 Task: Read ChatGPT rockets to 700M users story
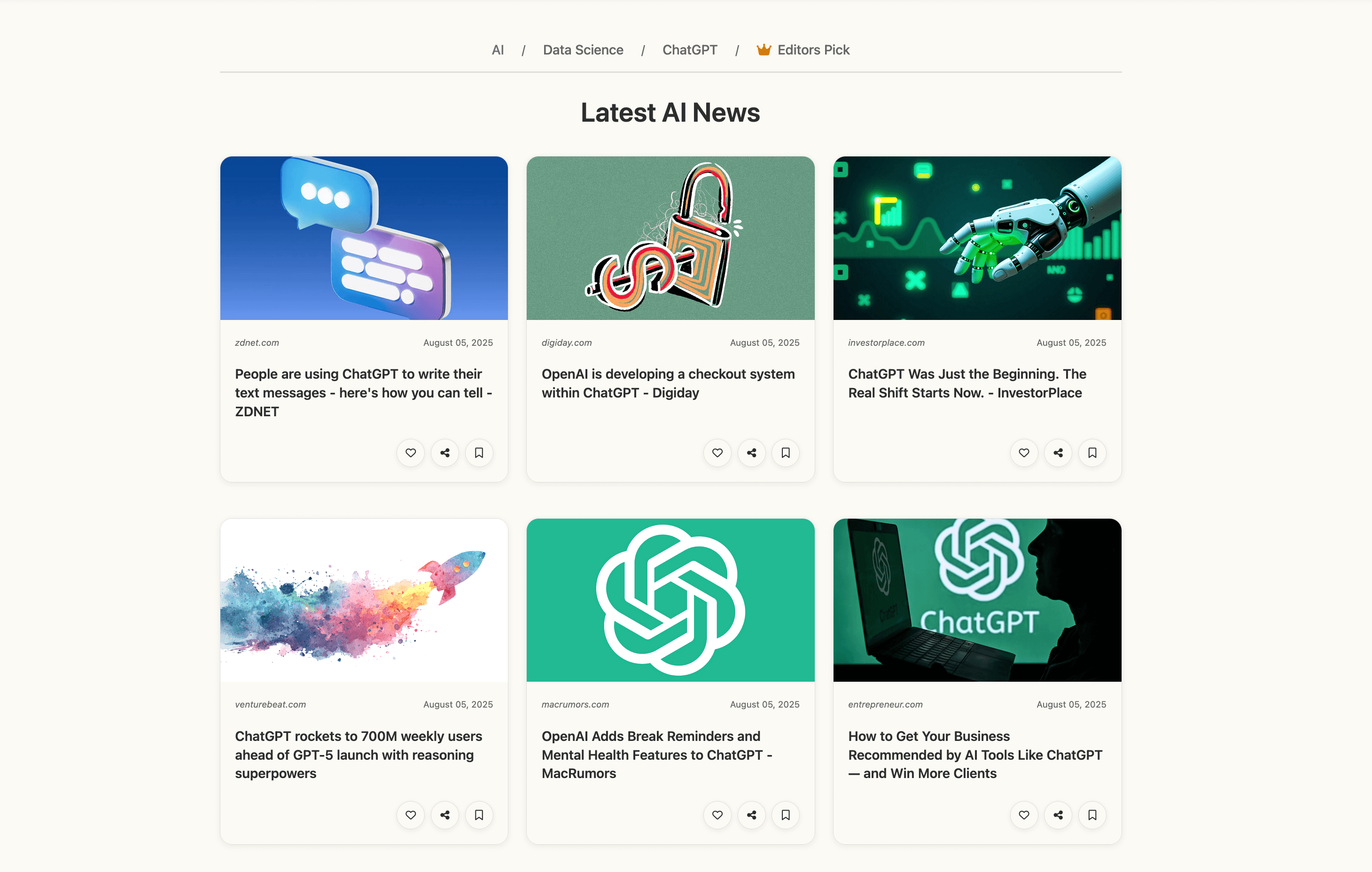[x=359, y=755]
